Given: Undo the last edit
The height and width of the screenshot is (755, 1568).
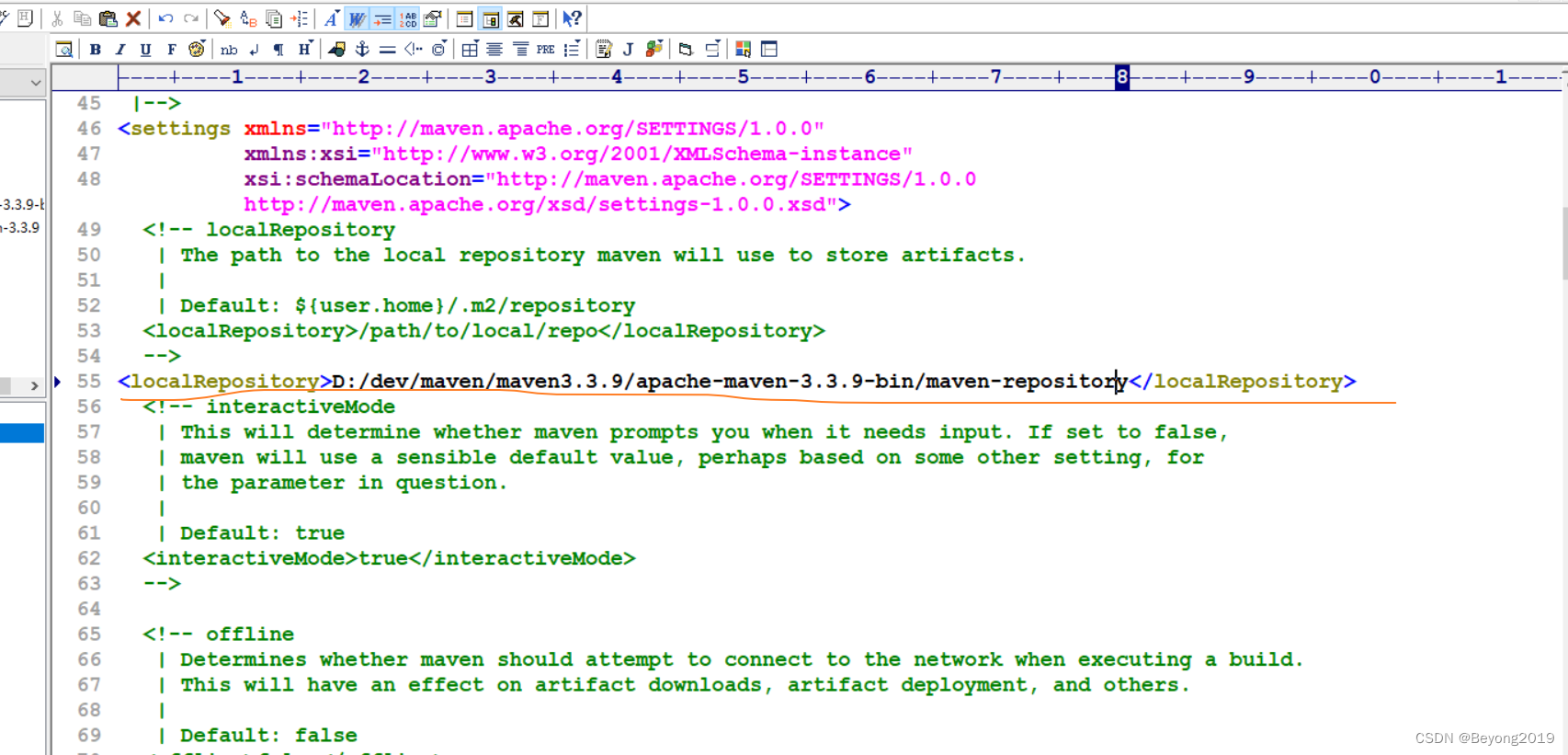Looking at the screenshot, I should [x=165, y=18].
